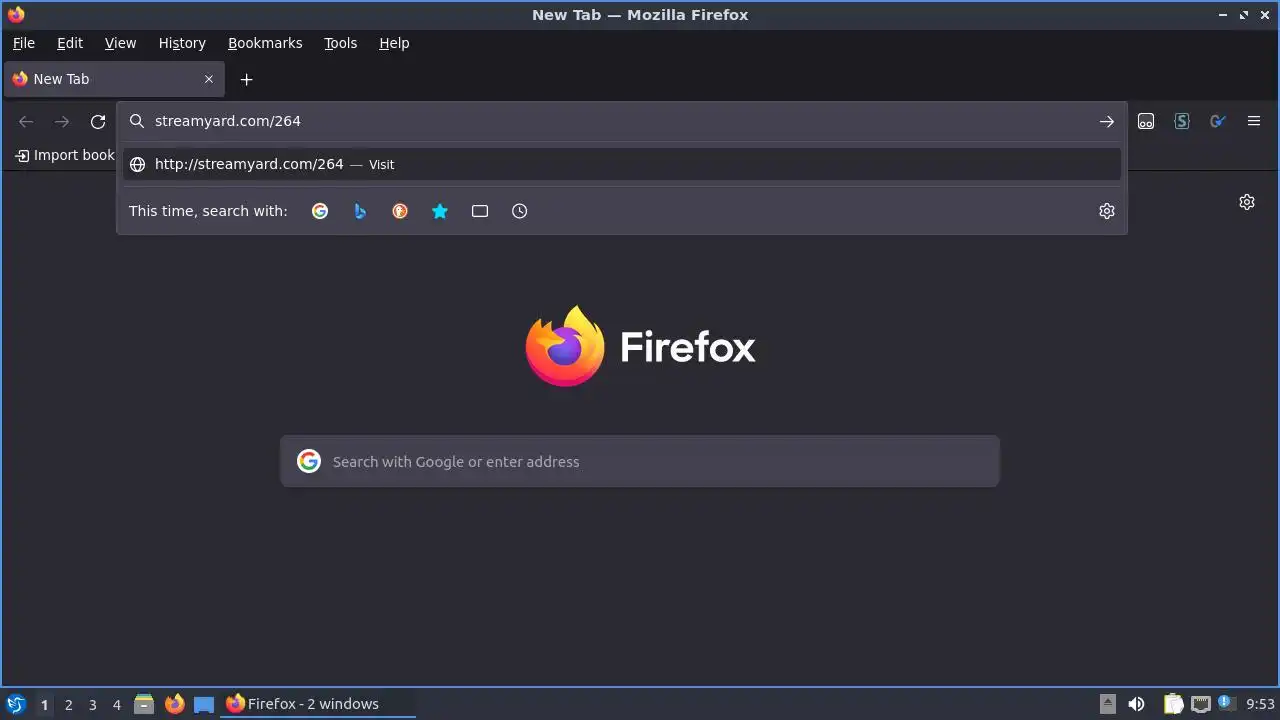Open the system tray eject icon
Viewport: 1280px width, 720px height.
pos(1108,704)
